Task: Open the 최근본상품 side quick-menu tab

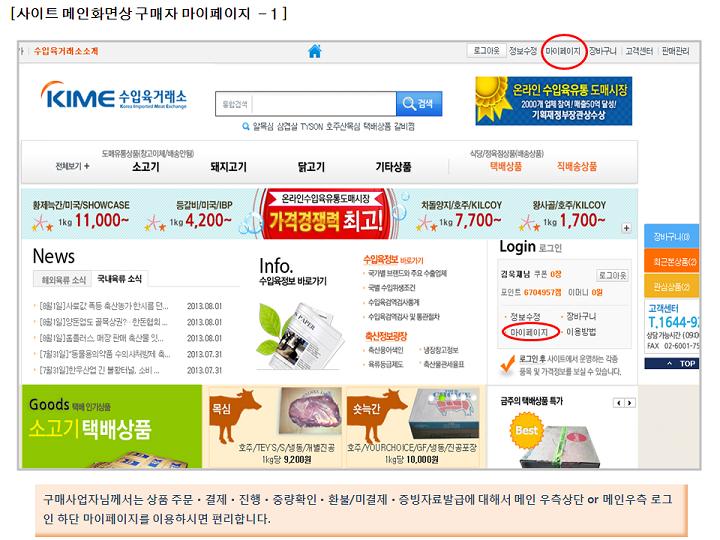Action: click(x=672, y=262)
